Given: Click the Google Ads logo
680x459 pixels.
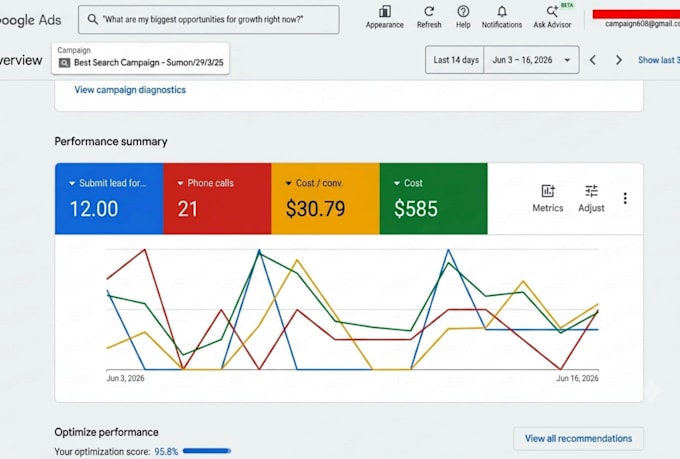Looking at the screenshot, I should coord(30,20).
